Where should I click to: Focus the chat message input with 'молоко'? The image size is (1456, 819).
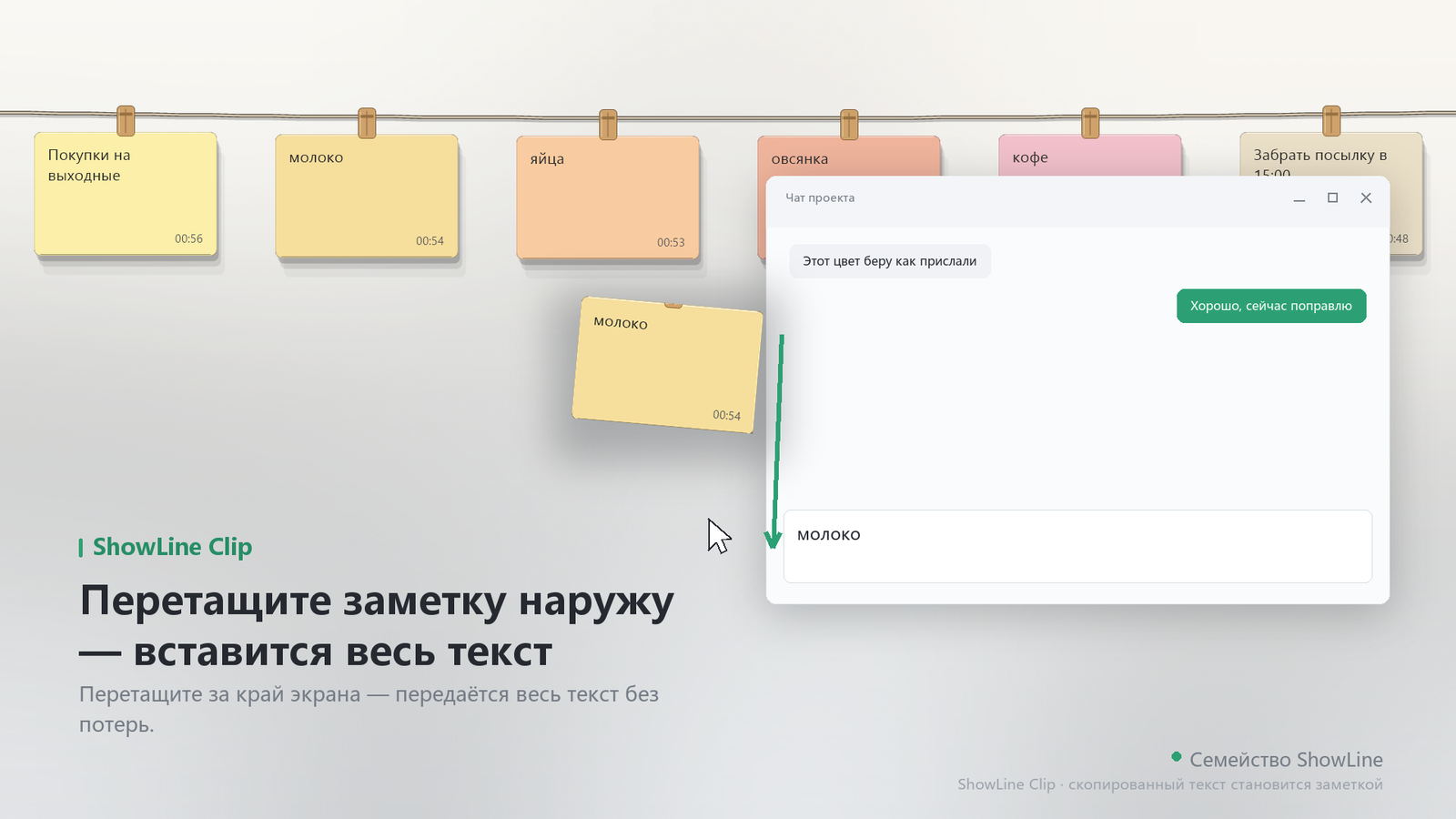tap(1077, 546)
